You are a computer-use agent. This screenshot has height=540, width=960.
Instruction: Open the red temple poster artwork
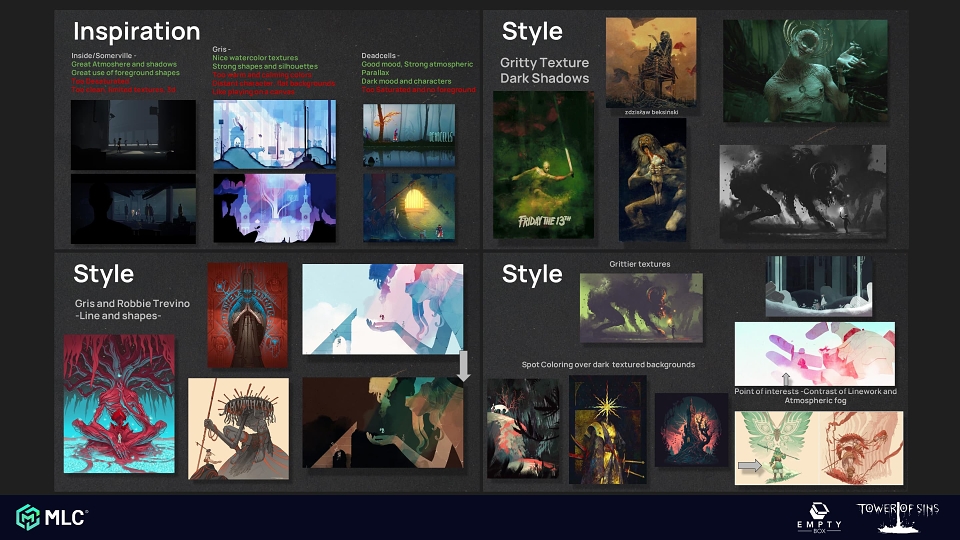pyautogui.click(x=247, y=316)
